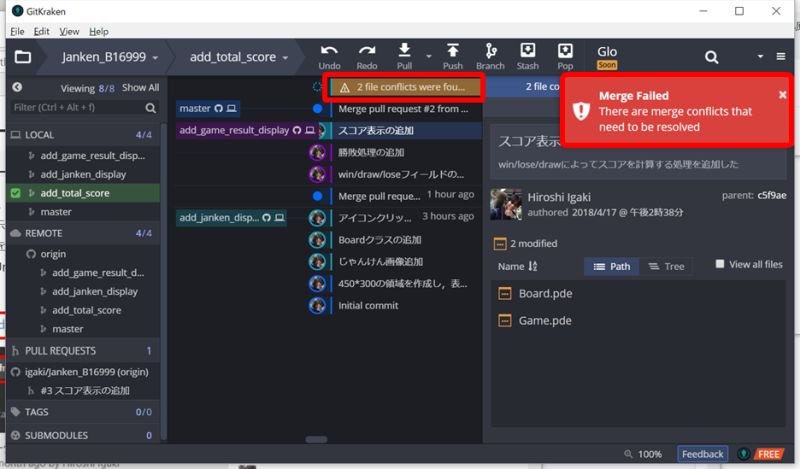Open the Edit menu
This screenshot has height=469, width=800.
pos(41,32)
